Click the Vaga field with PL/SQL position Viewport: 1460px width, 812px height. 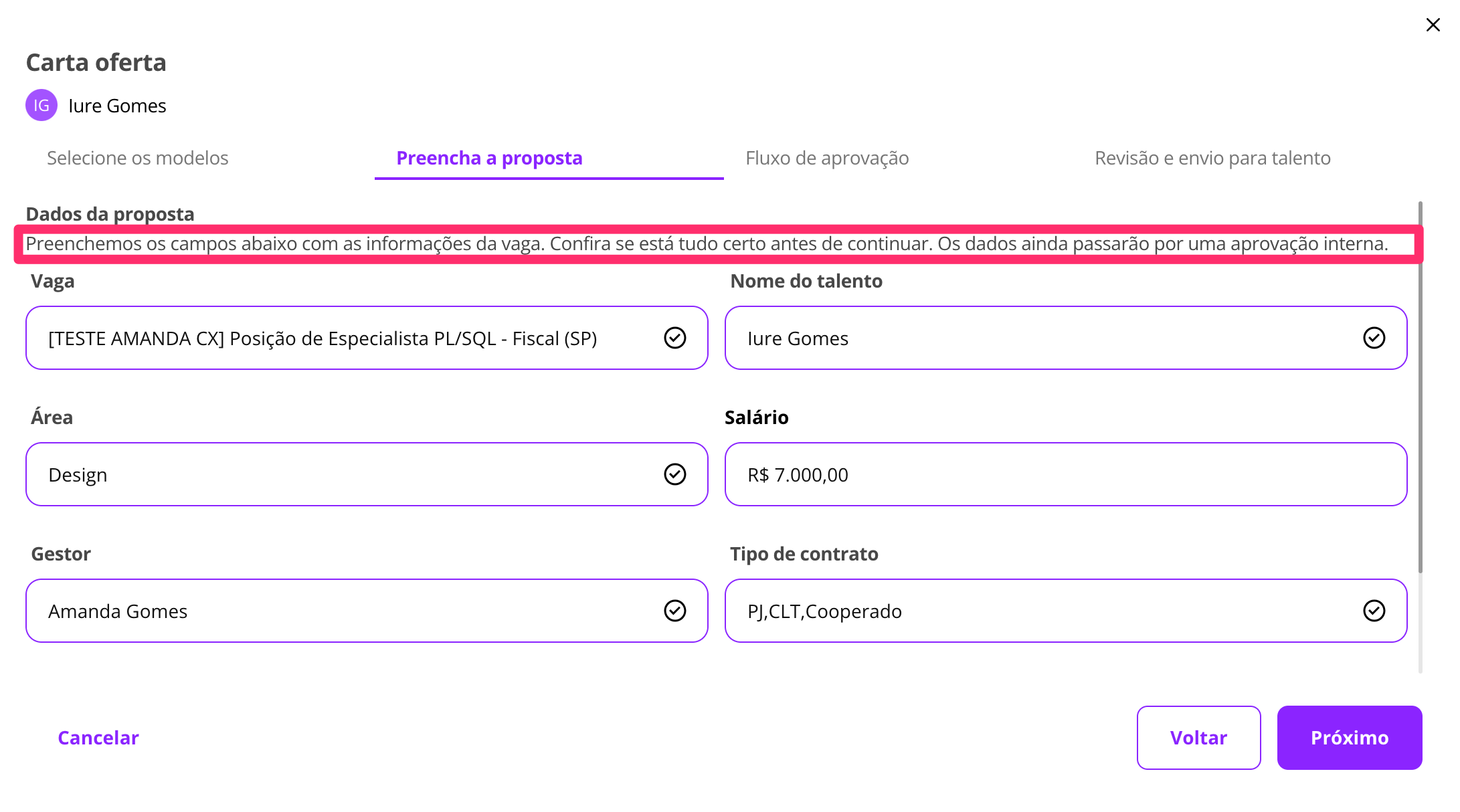(335, 338)
